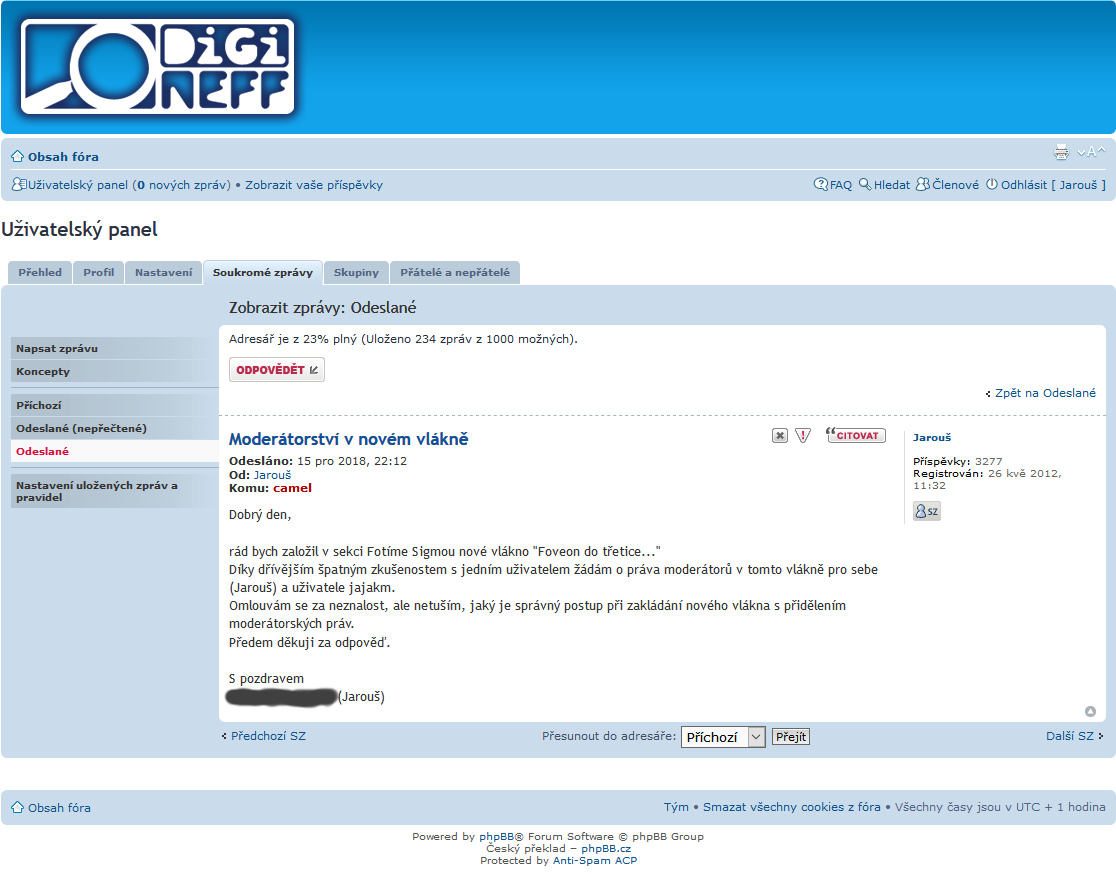1116x874 pixels.
Task: Click the Citovat quote button
Action: 856,436
